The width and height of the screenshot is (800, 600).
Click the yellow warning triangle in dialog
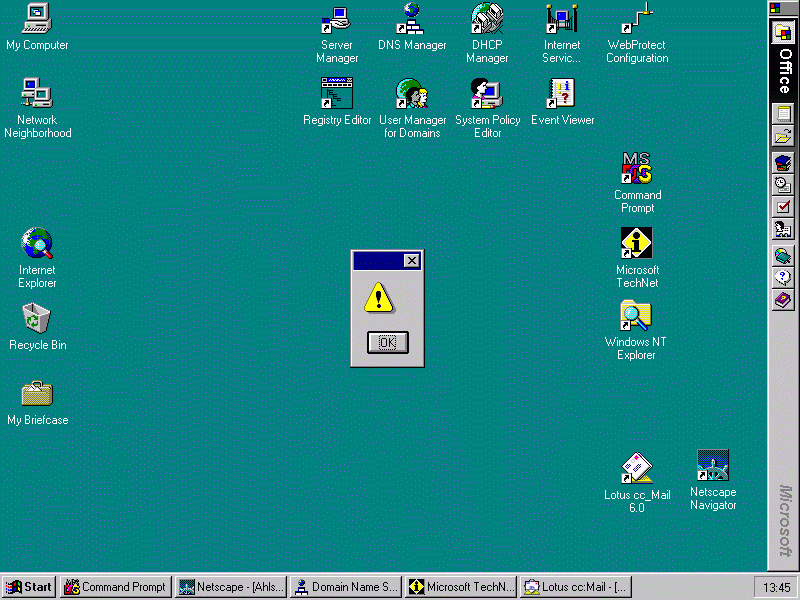(379, 297)
